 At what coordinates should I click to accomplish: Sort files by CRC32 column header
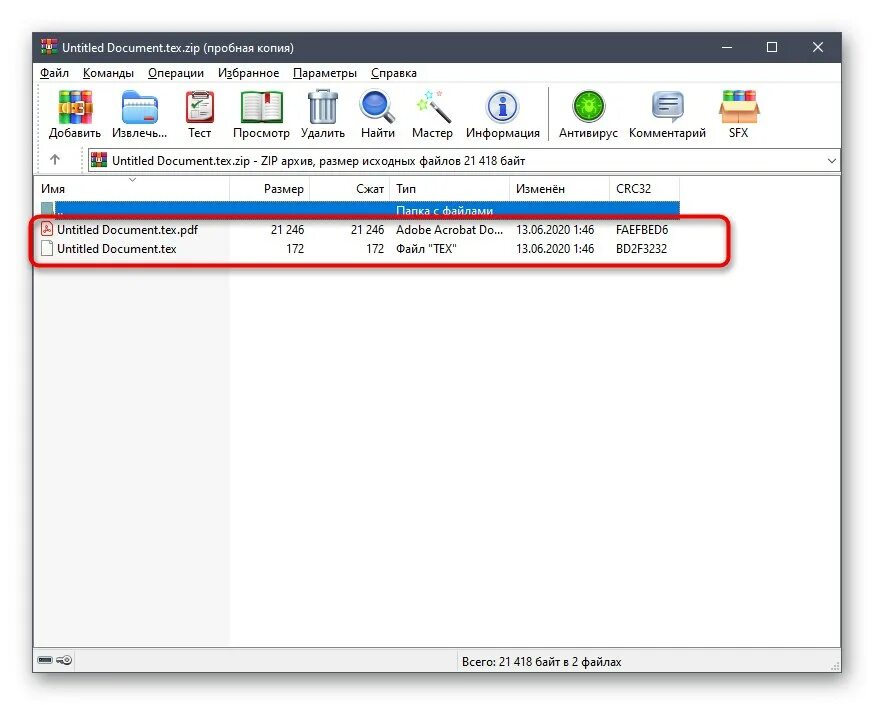pyautogui.click(x=644, y=189)
